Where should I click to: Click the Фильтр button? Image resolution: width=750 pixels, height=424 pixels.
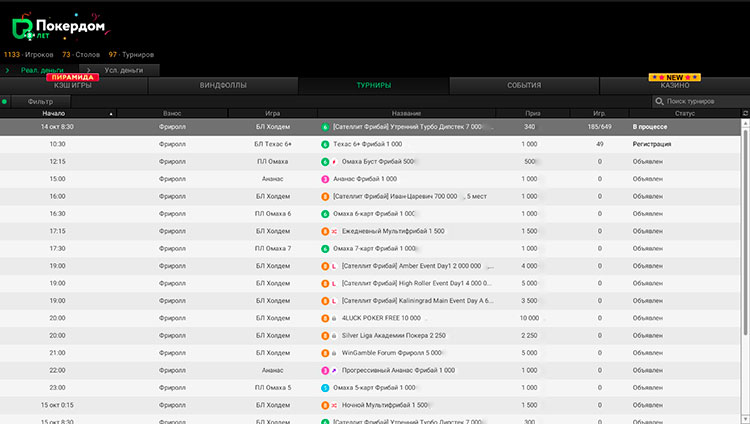pos(41,101)
